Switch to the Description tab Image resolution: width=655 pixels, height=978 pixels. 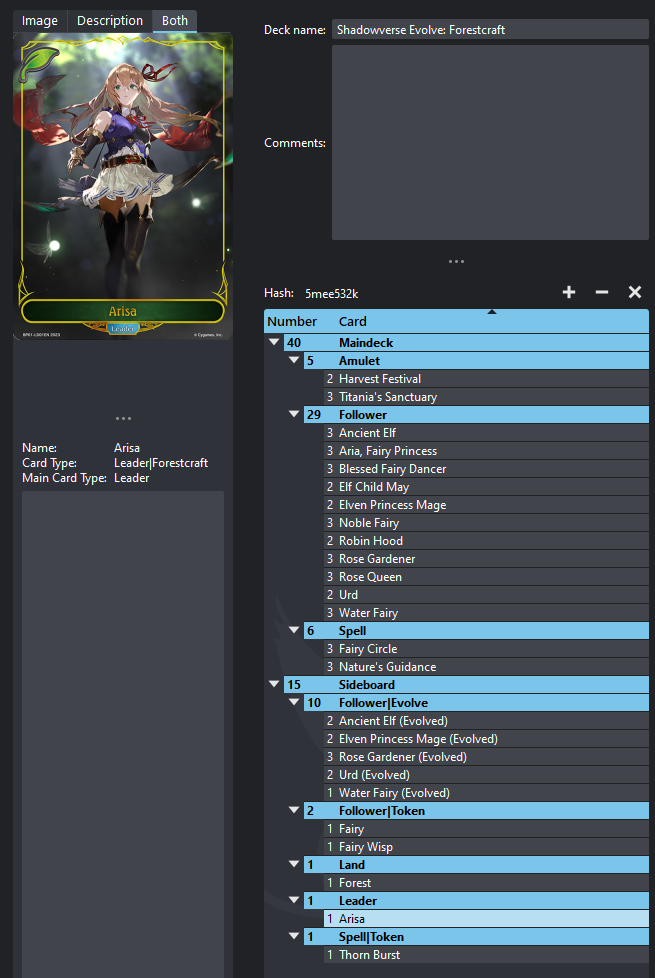(110, 21)
